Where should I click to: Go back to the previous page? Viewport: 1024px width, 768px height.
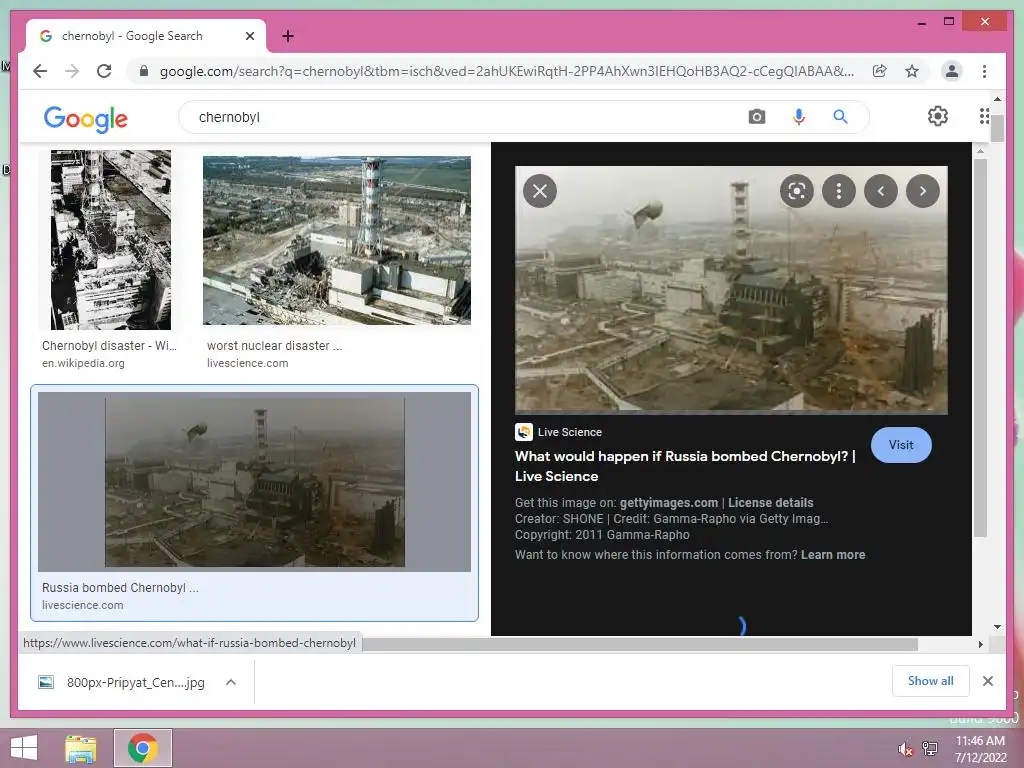tap(40, 71)
